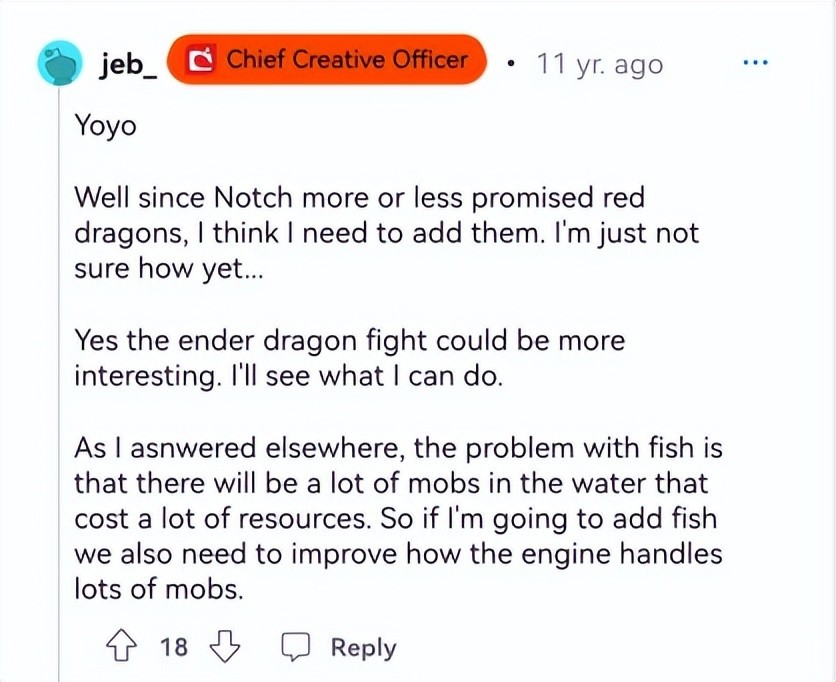836x682 pixels.
Task: Click the word "Notch" in the comment
Action: tap(285, 198)
